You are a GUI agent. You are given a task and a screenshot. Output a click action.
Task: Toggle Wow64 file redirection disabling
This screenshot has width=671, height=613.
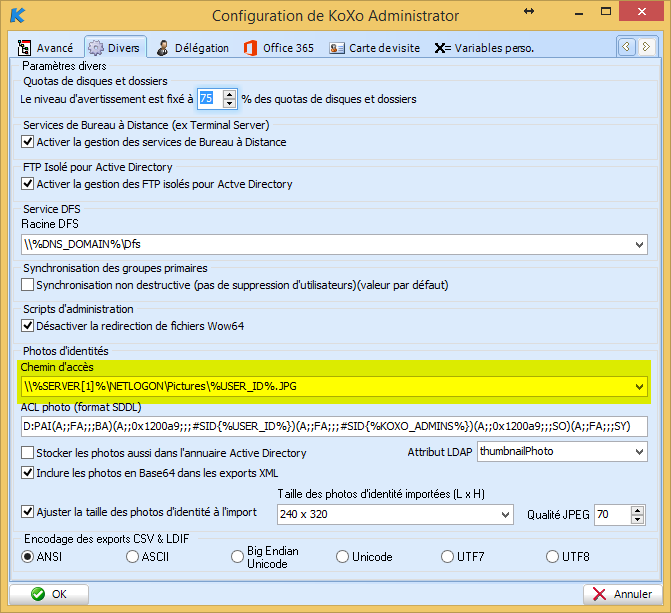click(x=27, y=326)
